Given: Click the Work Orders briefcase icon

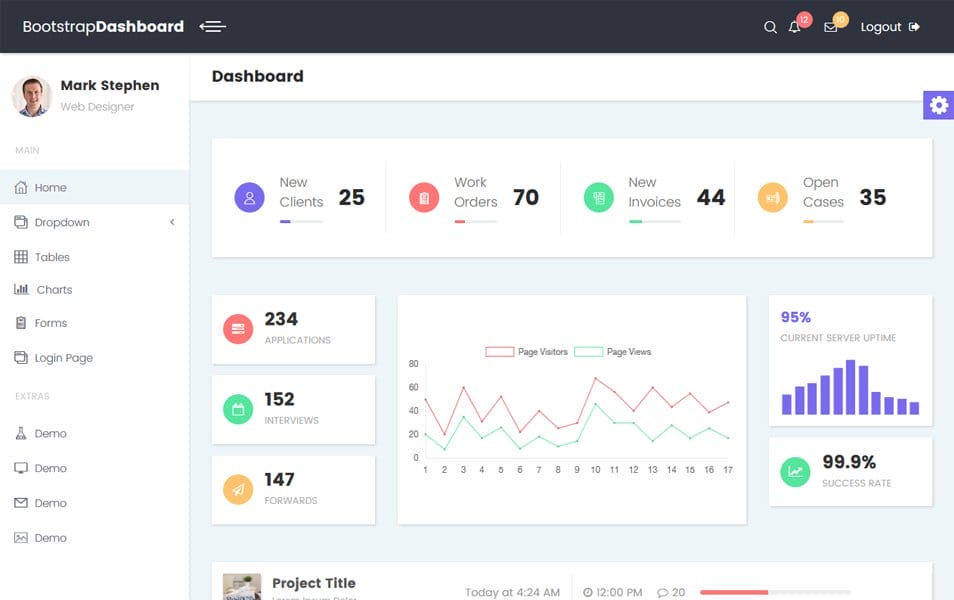Looking at the screenshot, I should pos(424,197).
